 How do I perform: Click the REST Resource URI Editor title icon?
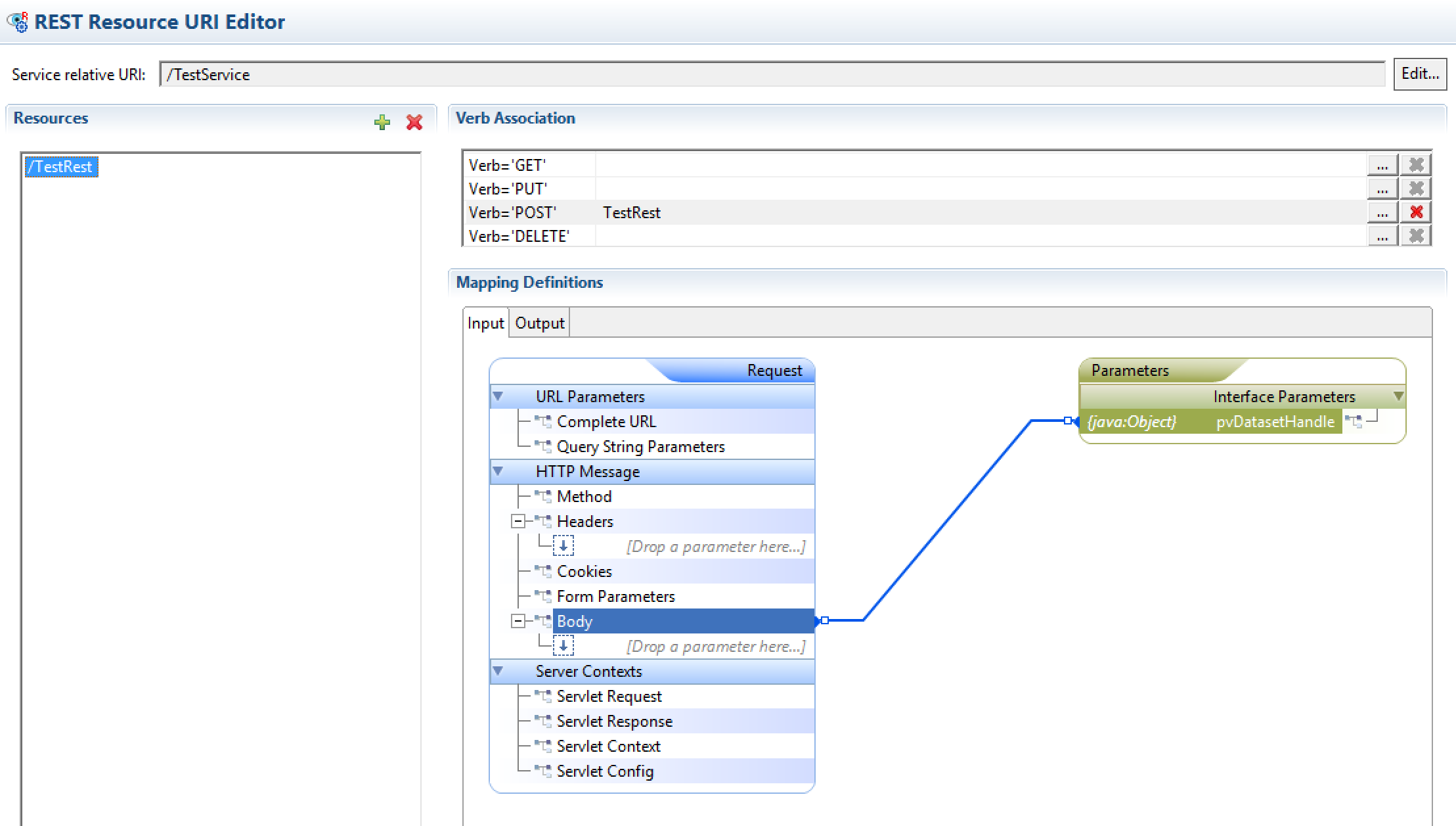[x=18, y=22]
